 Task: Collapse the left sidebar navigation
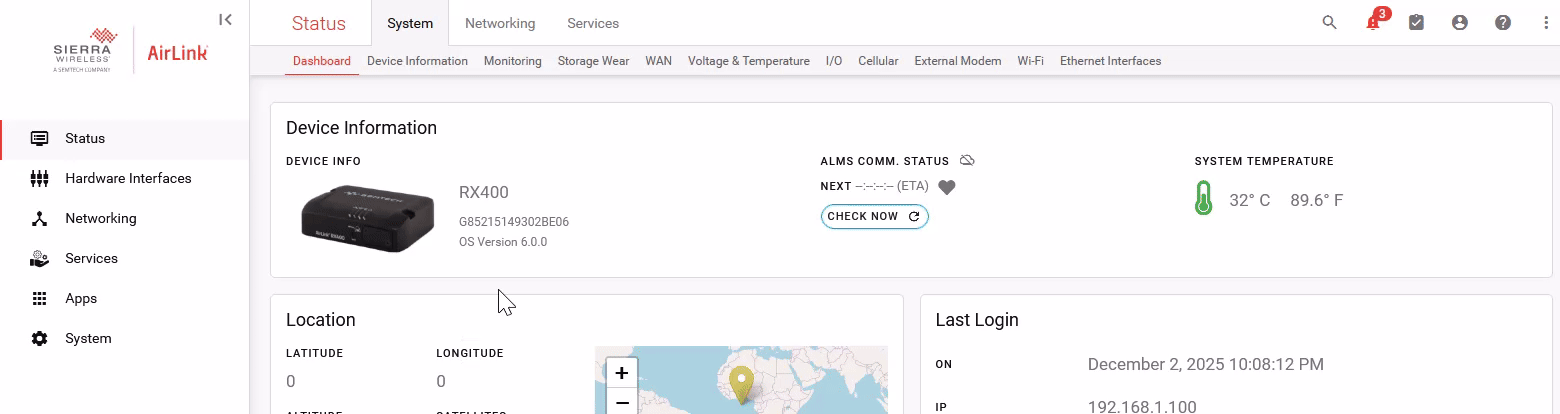pyautogui.click(x=226, y=19)
